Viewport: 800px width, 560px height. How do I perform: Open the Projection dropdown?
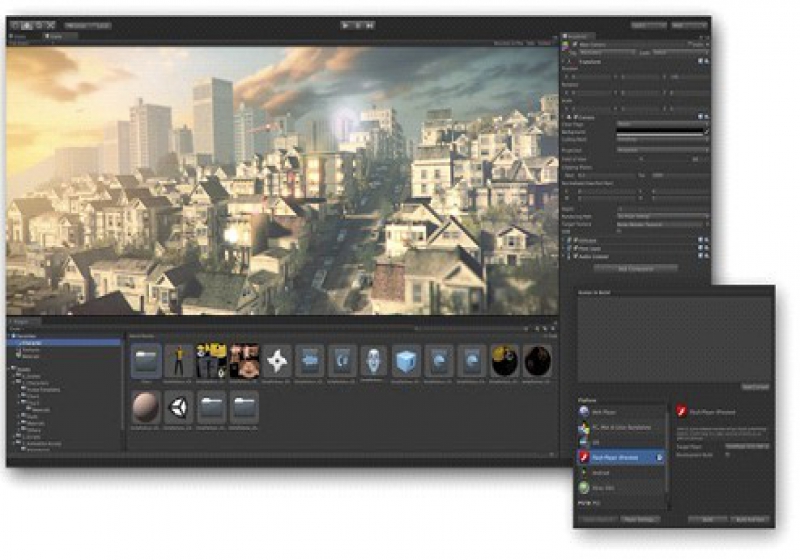662,150
